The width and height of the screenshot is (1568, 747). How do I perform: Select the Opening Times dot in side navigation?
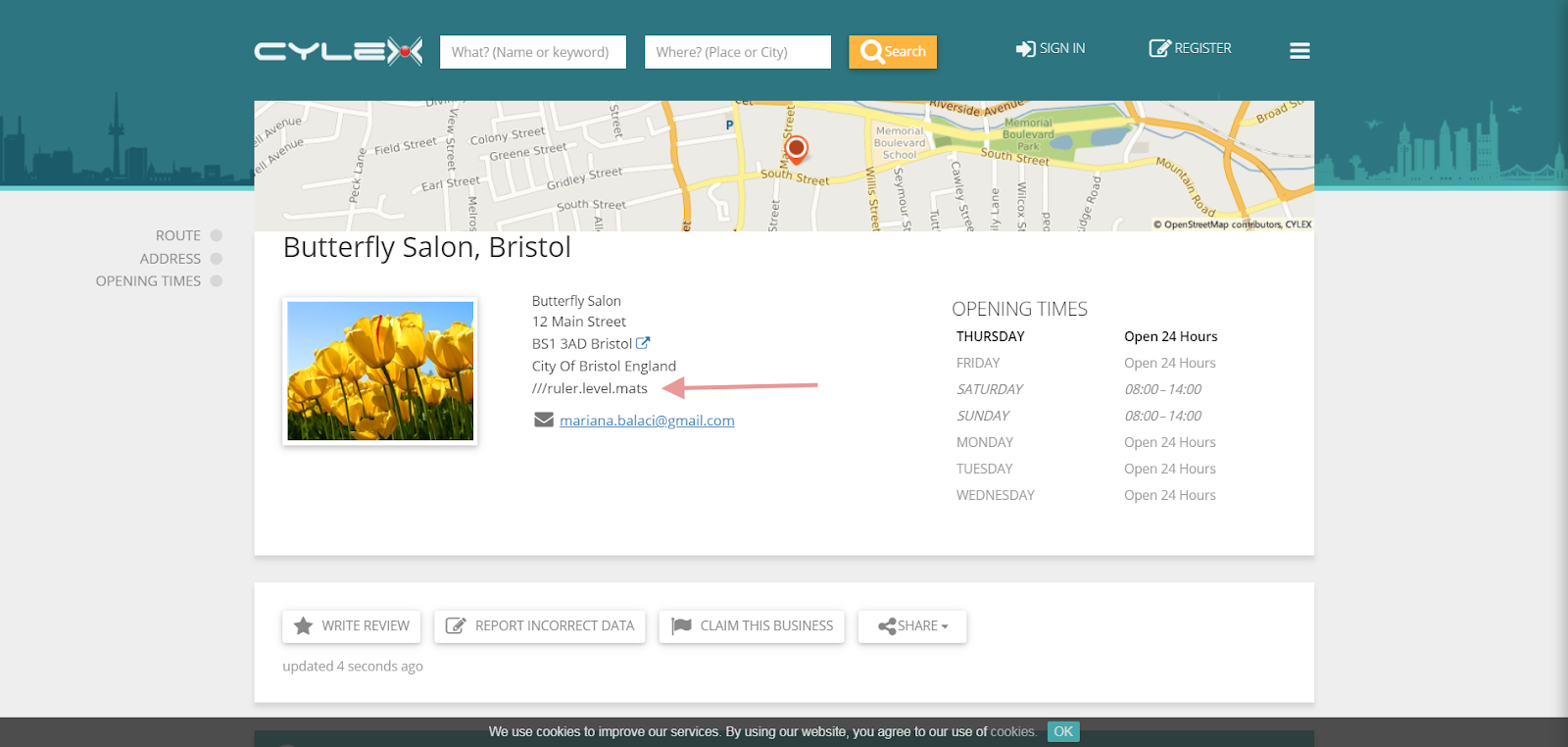(217, 281)
